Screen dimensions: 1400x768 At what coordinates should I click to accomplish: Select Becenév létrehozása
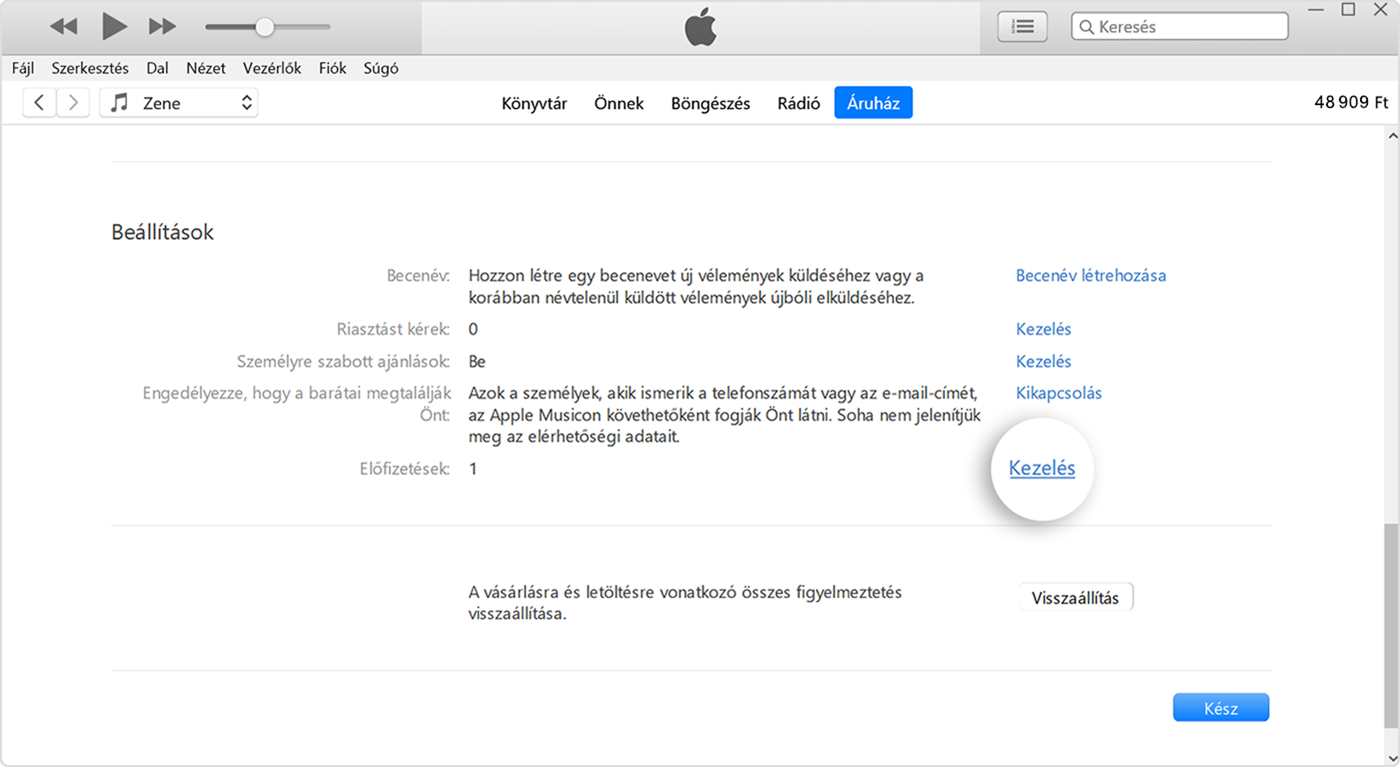point(1090,275)
